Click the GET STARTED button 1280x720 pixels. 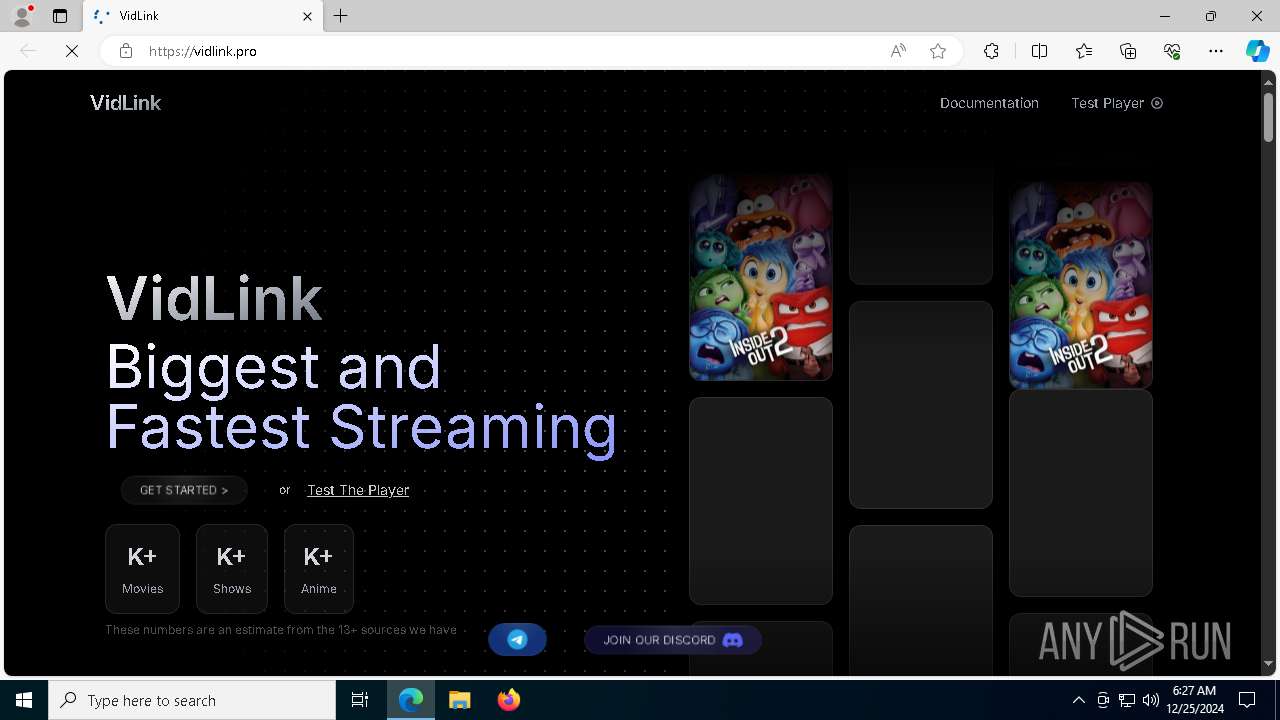click(184, 490)
